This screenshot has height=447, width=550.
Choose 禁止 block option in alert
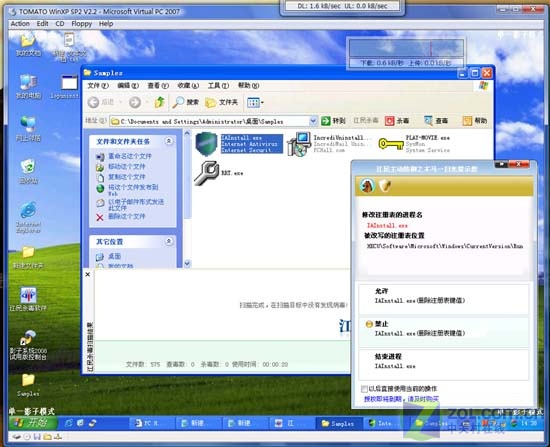pos(443,332)
